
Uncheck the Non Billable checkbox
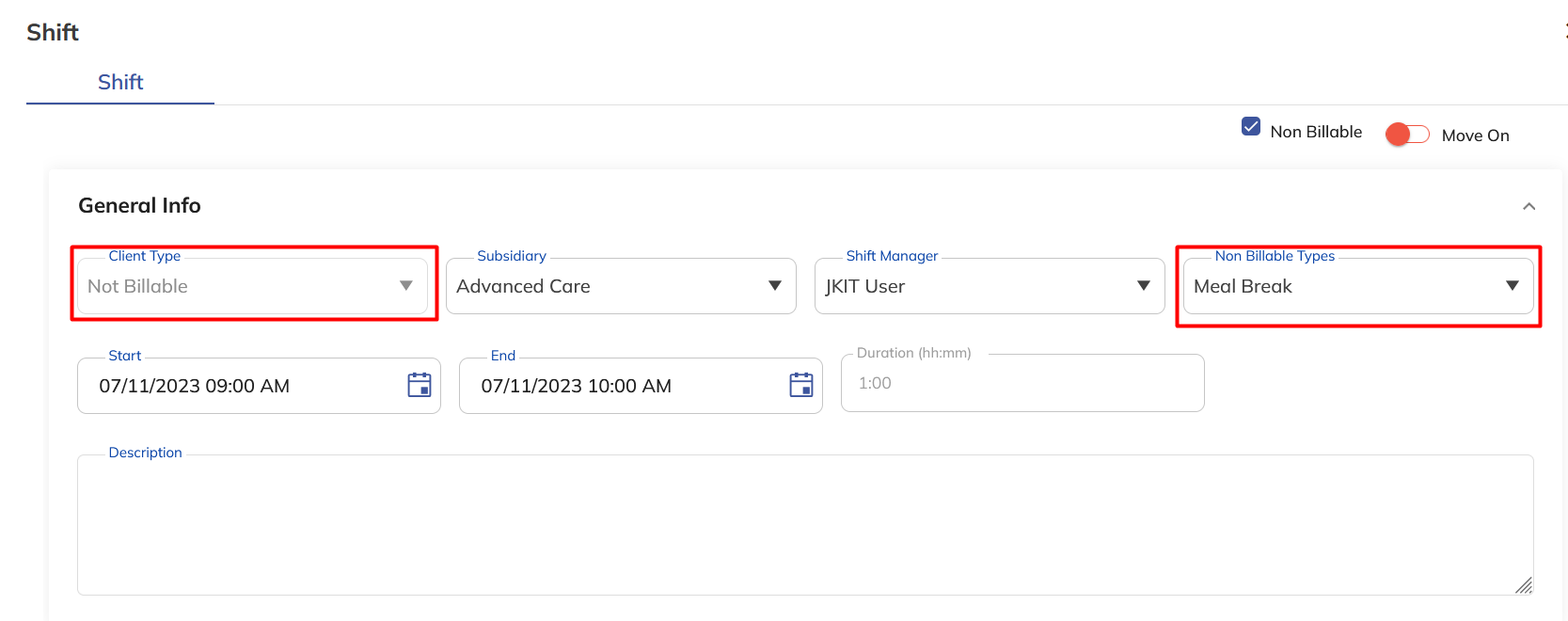click(1251, 126)
